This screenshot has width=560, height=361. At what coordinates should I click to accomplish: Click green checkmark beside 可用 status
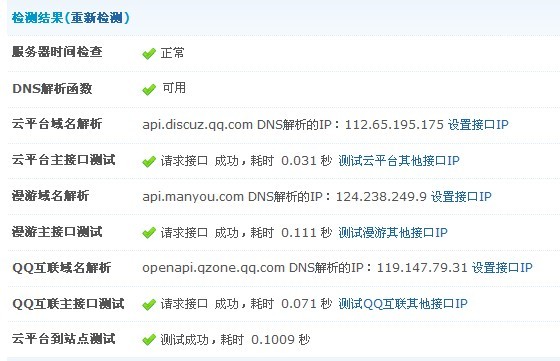149,89
